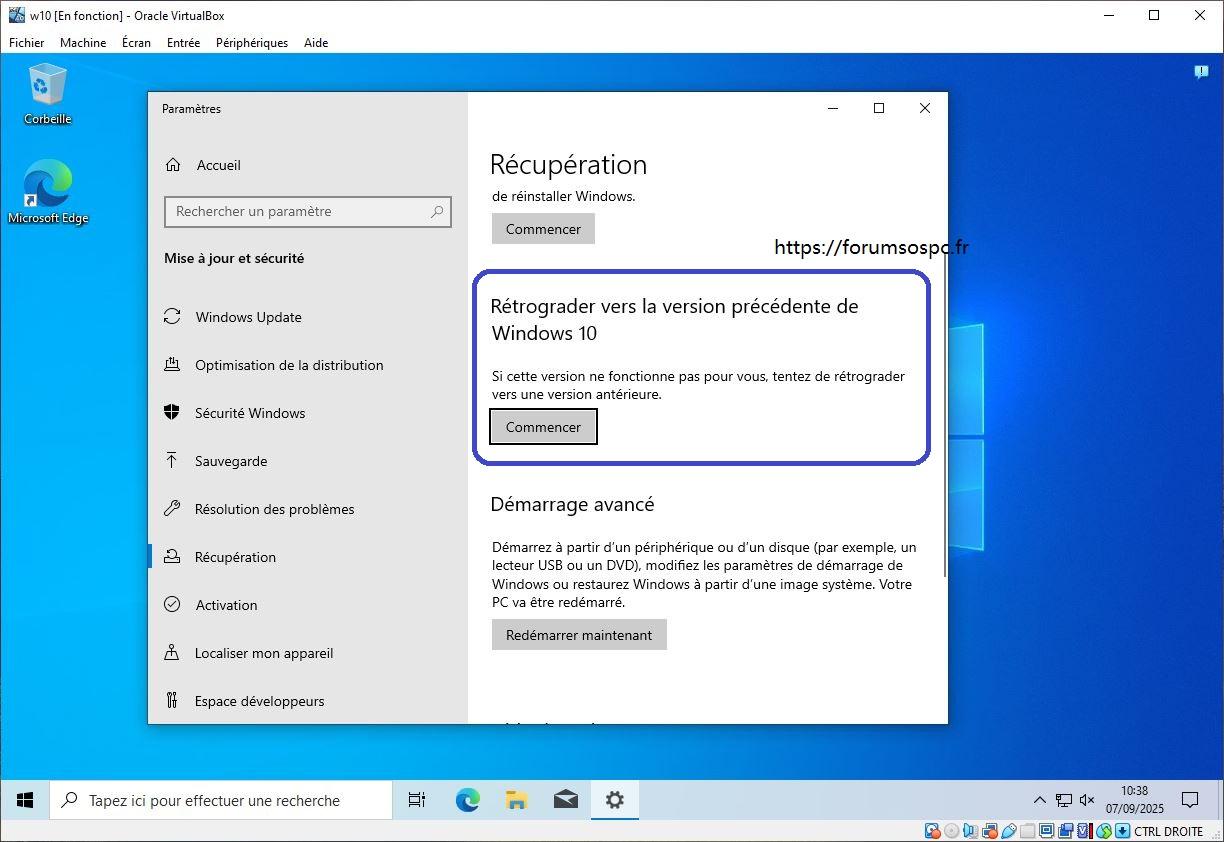Open the Machine menu

click(x=83, y=43)
